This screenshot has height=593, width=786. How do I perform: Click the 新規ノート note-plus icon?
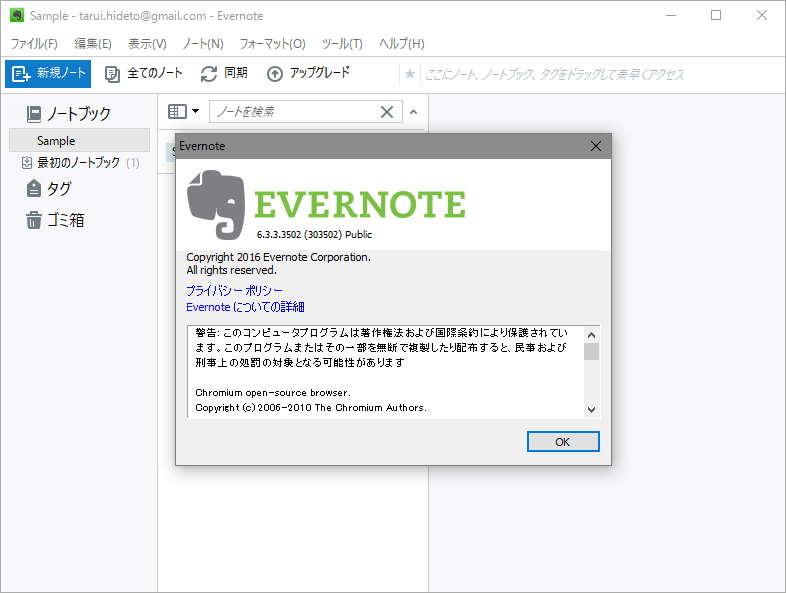(21, 74)
